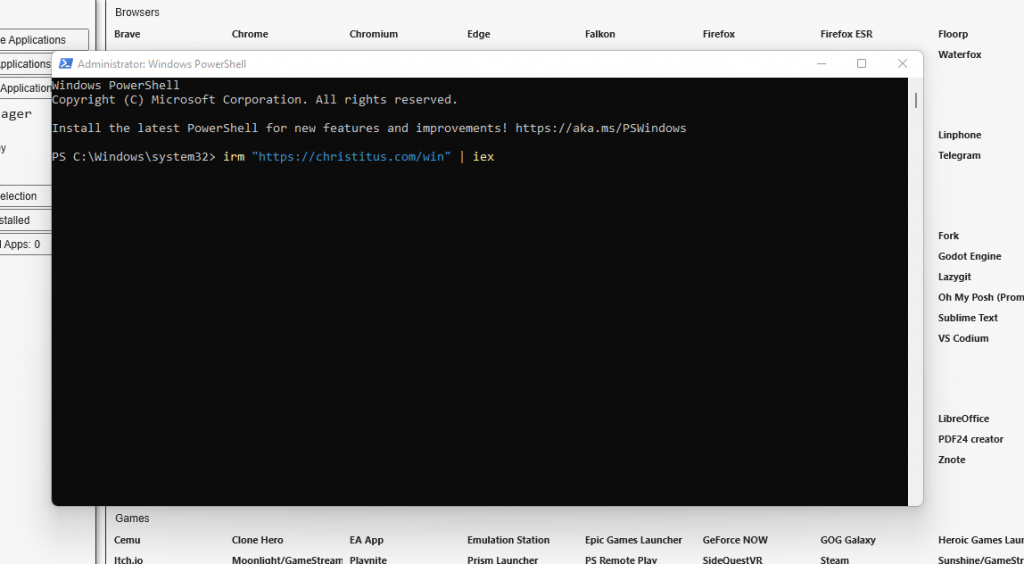Select the Godot Engine entry
This screenshot has width=1024, height=564.
tap(970, 257)
